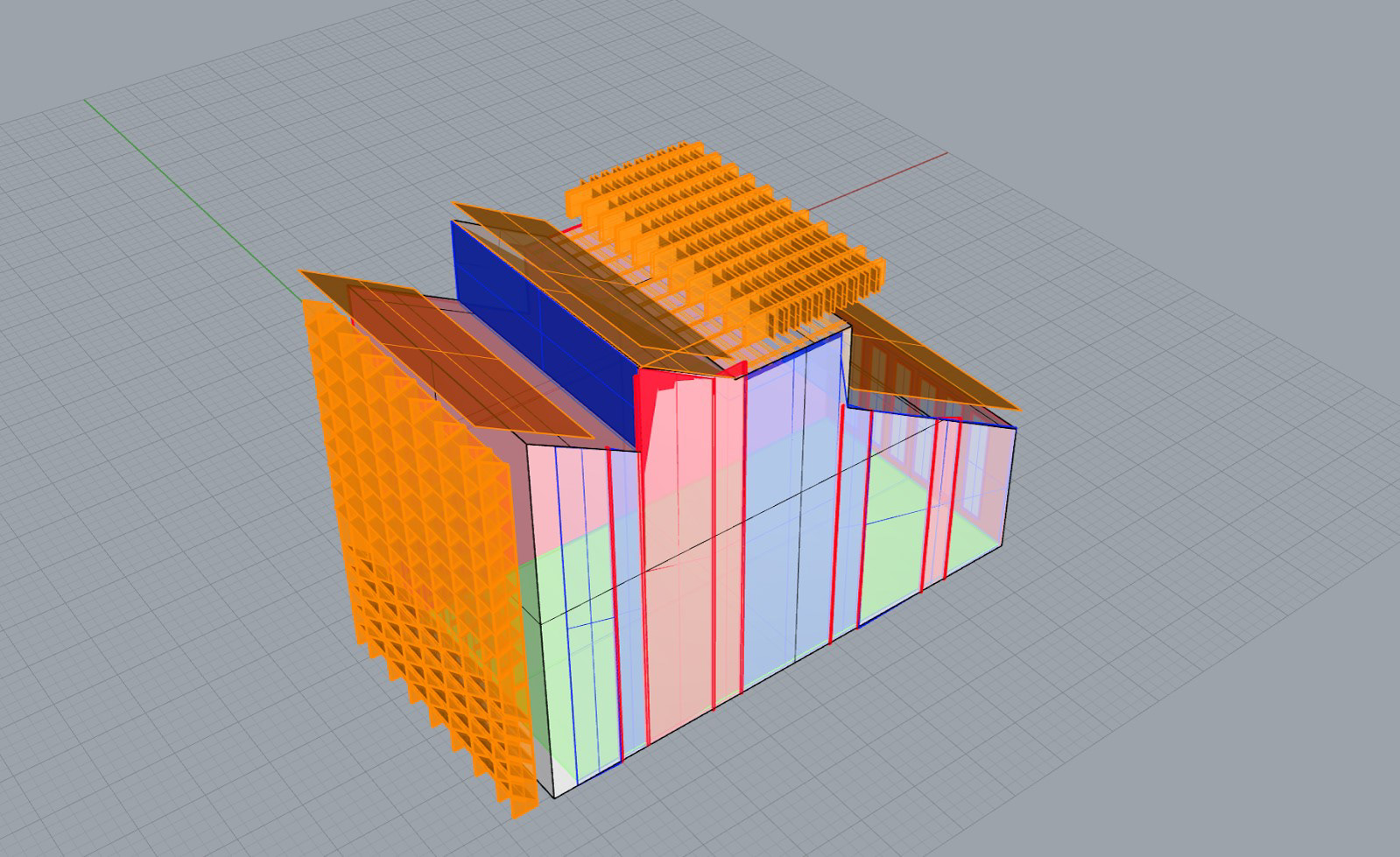
Task: Click the middle sloped roof panel
Action: [x=595, y=280]
